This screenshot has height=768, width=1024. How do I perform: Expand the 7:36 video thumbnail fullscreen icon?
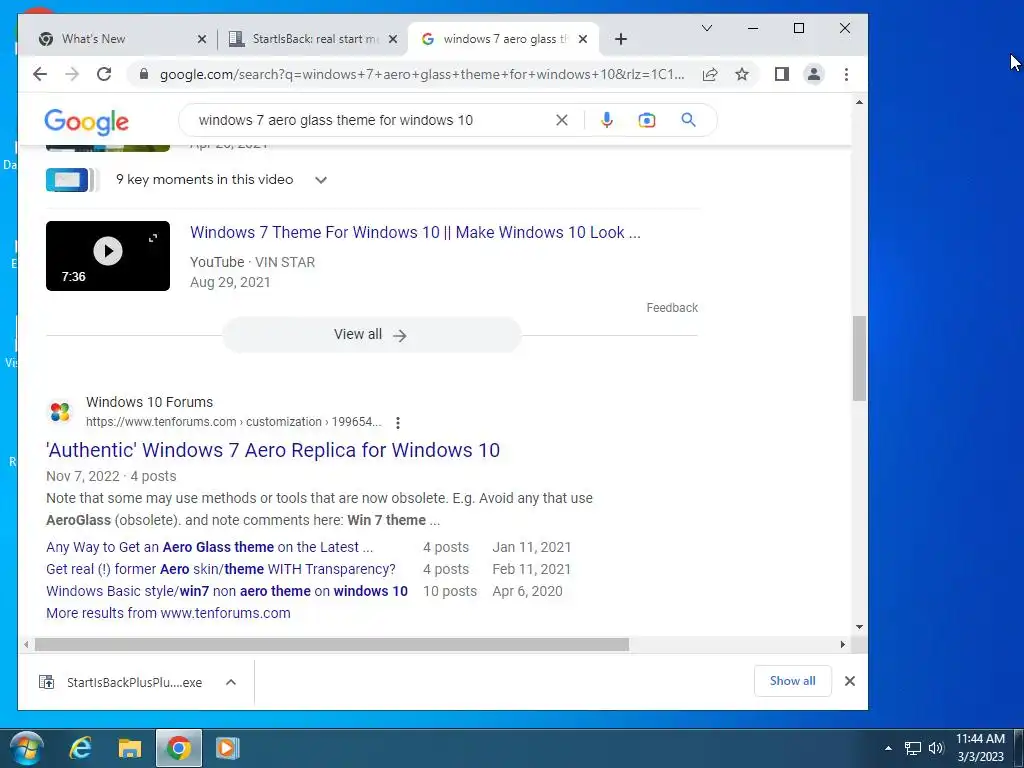pos(153,238)
